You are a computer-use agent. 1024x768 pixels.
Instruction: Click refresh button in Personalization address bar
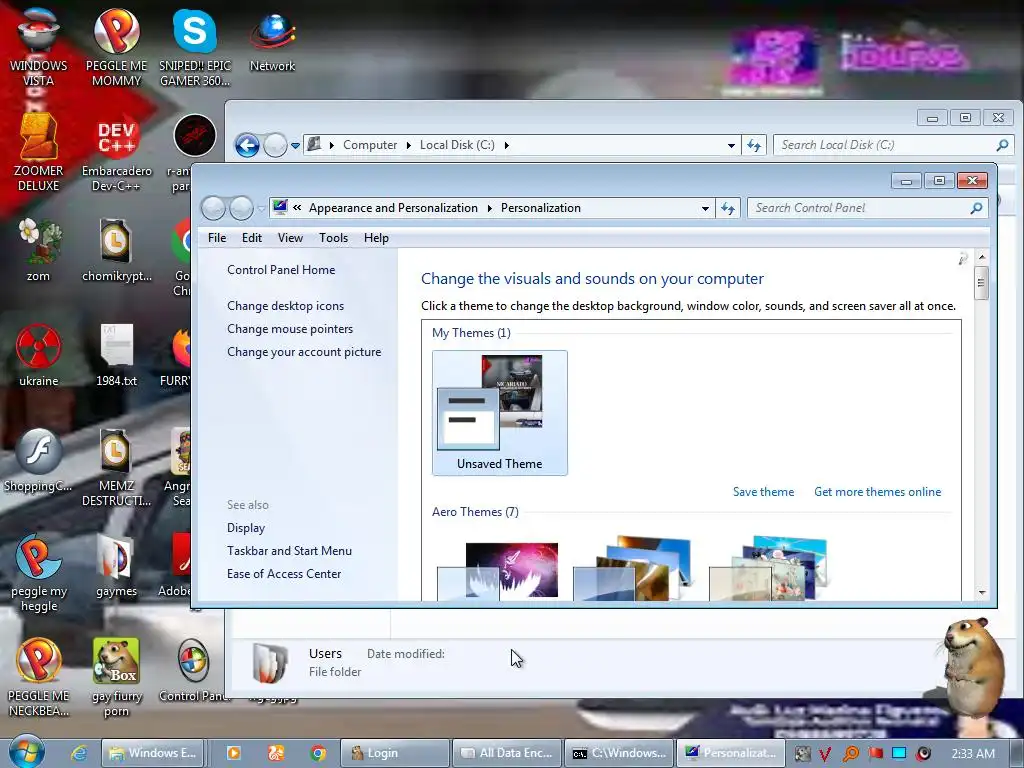(728, 208)
